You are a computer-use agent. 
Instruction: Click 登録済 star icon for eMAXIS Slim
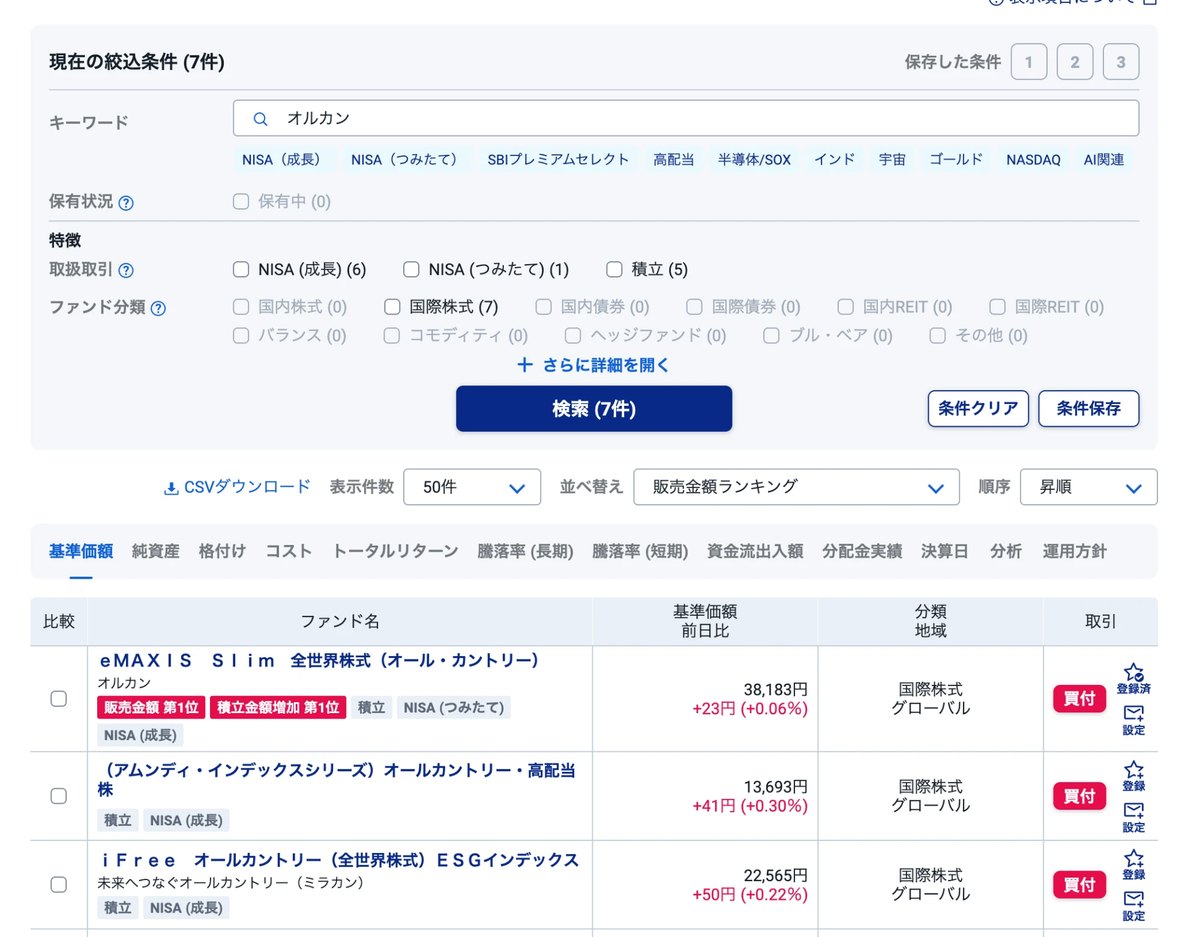1133,673
